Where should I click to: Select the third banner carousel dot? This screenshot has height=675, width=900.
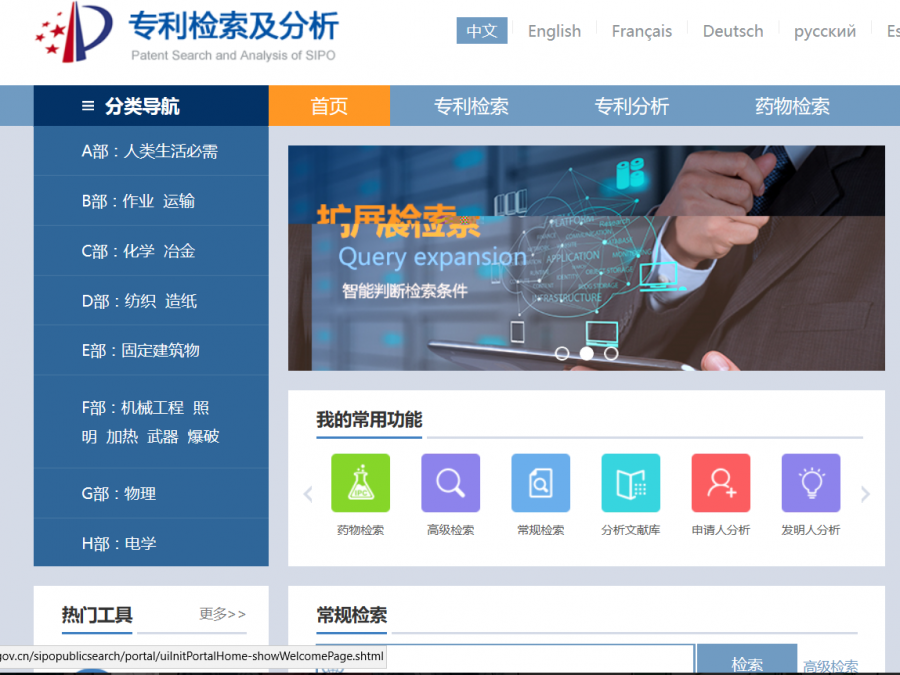coord(611,353)
